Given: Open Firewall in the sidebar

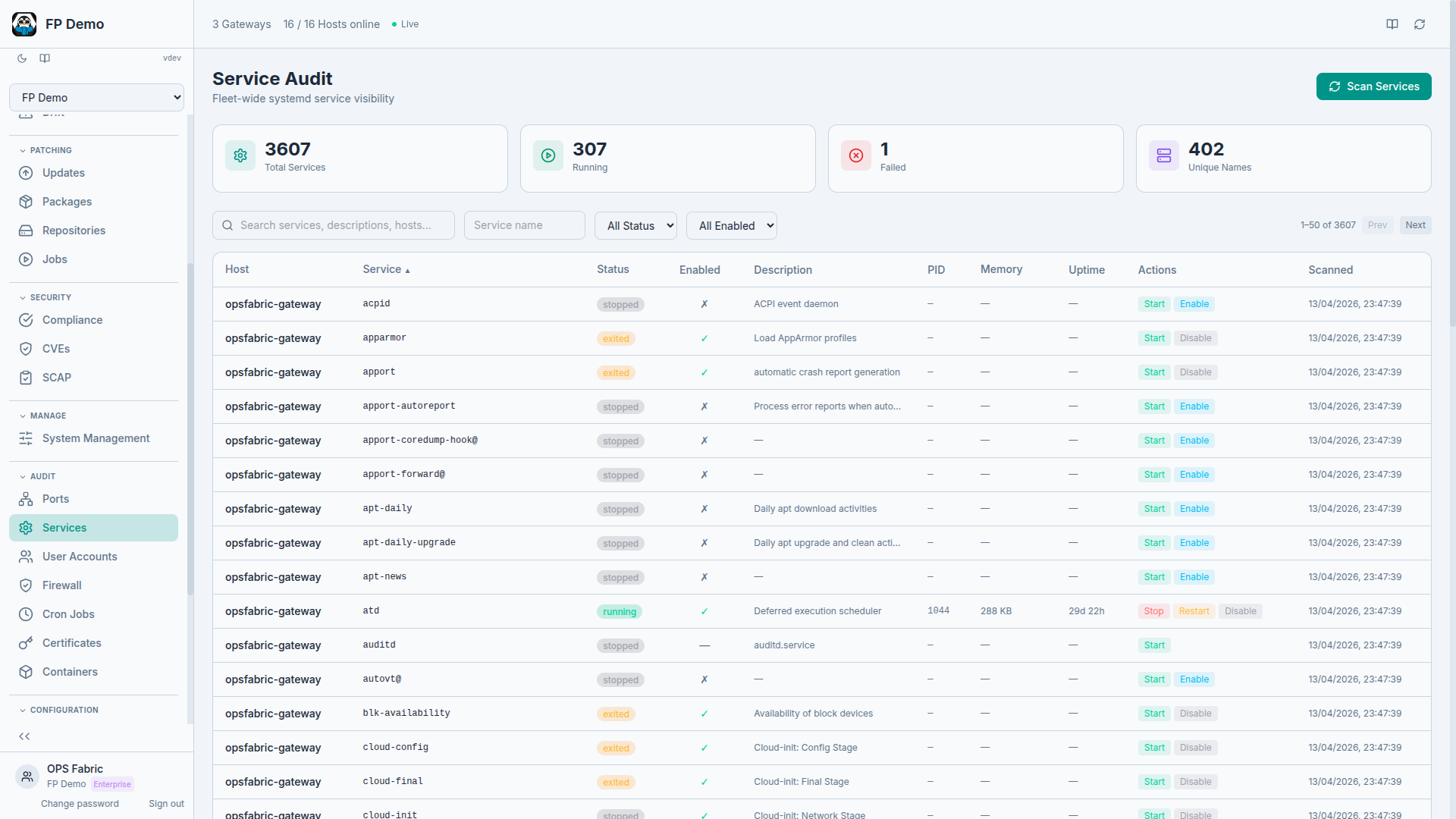Looking at the screenshot, I should coord(62,585).
